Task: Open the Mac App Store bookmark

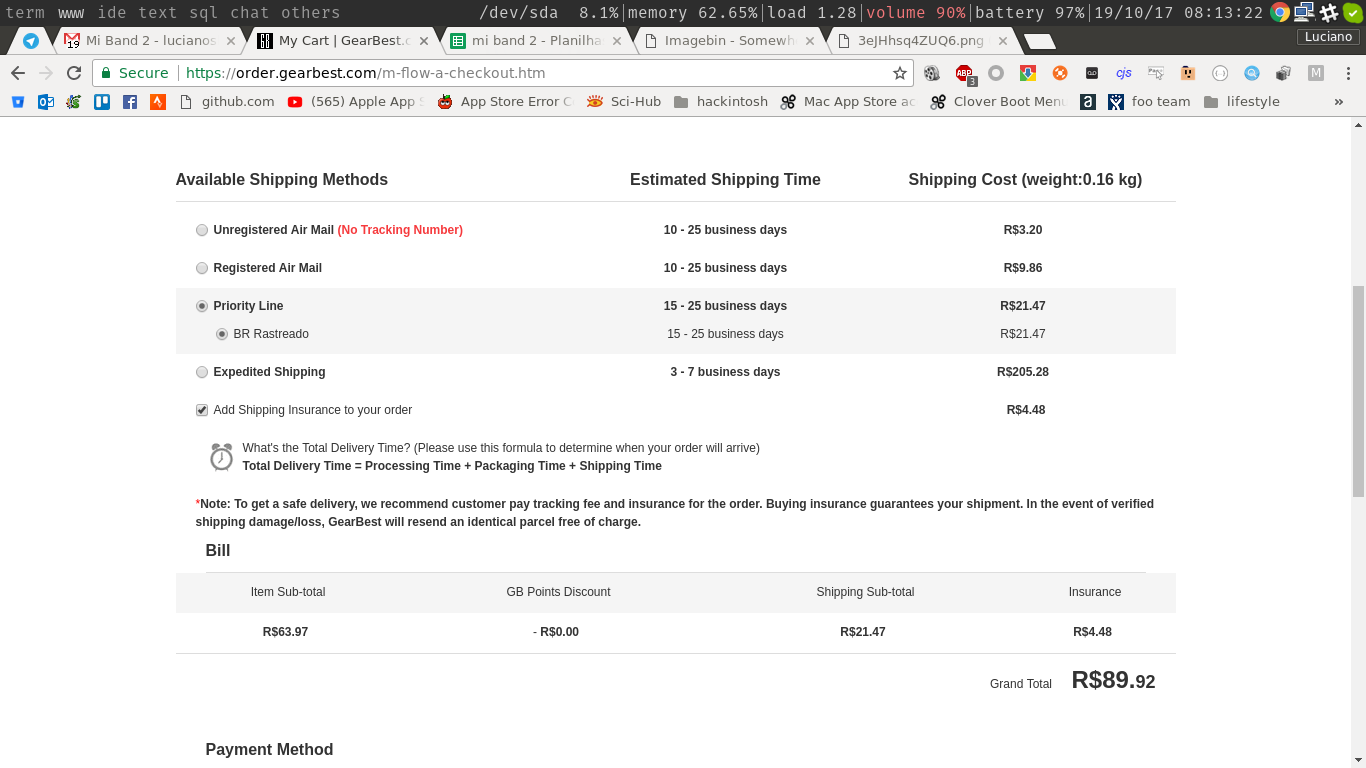Action: 848,101
